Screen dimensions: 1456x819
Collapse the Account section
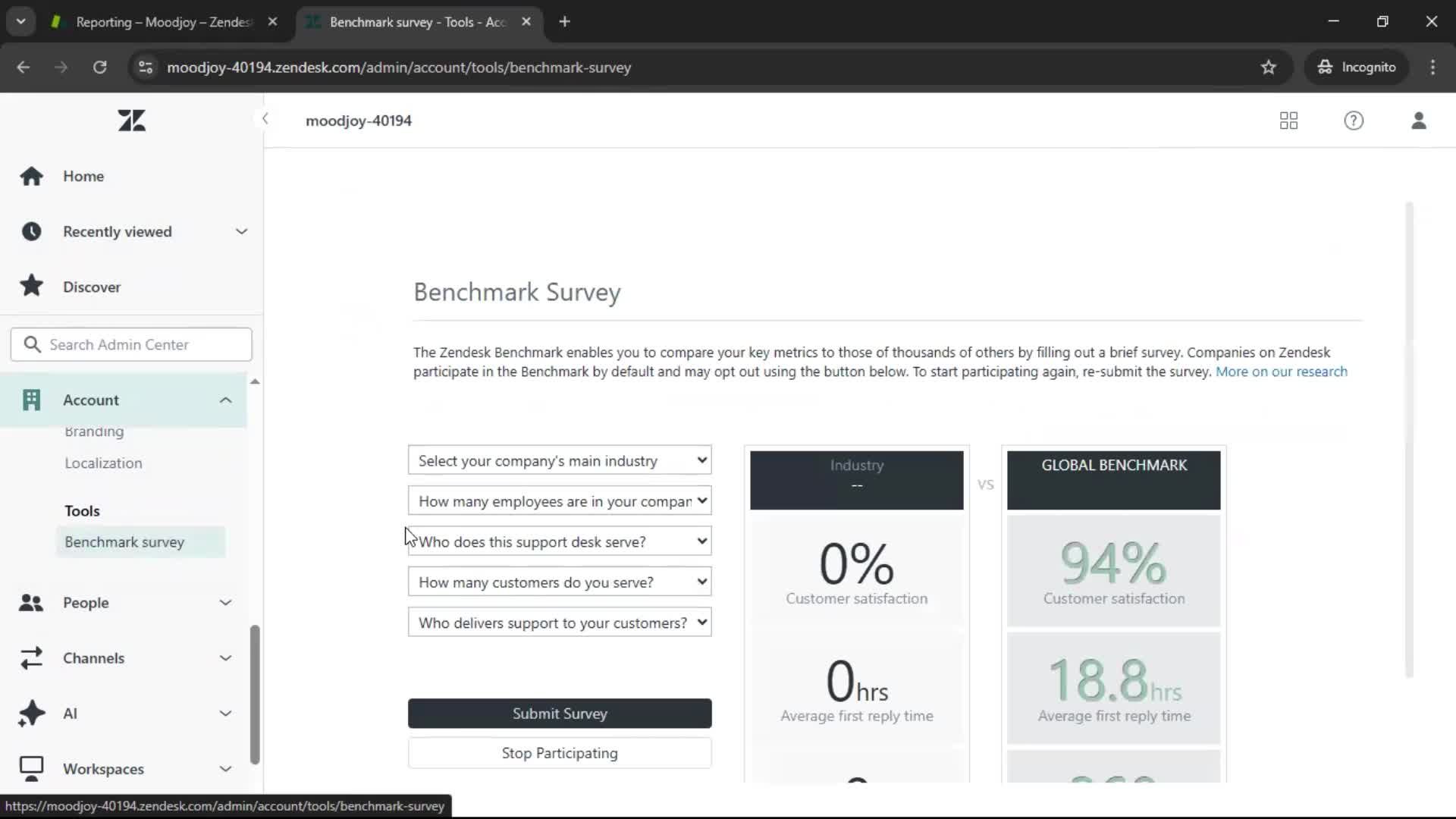[225, 400]
